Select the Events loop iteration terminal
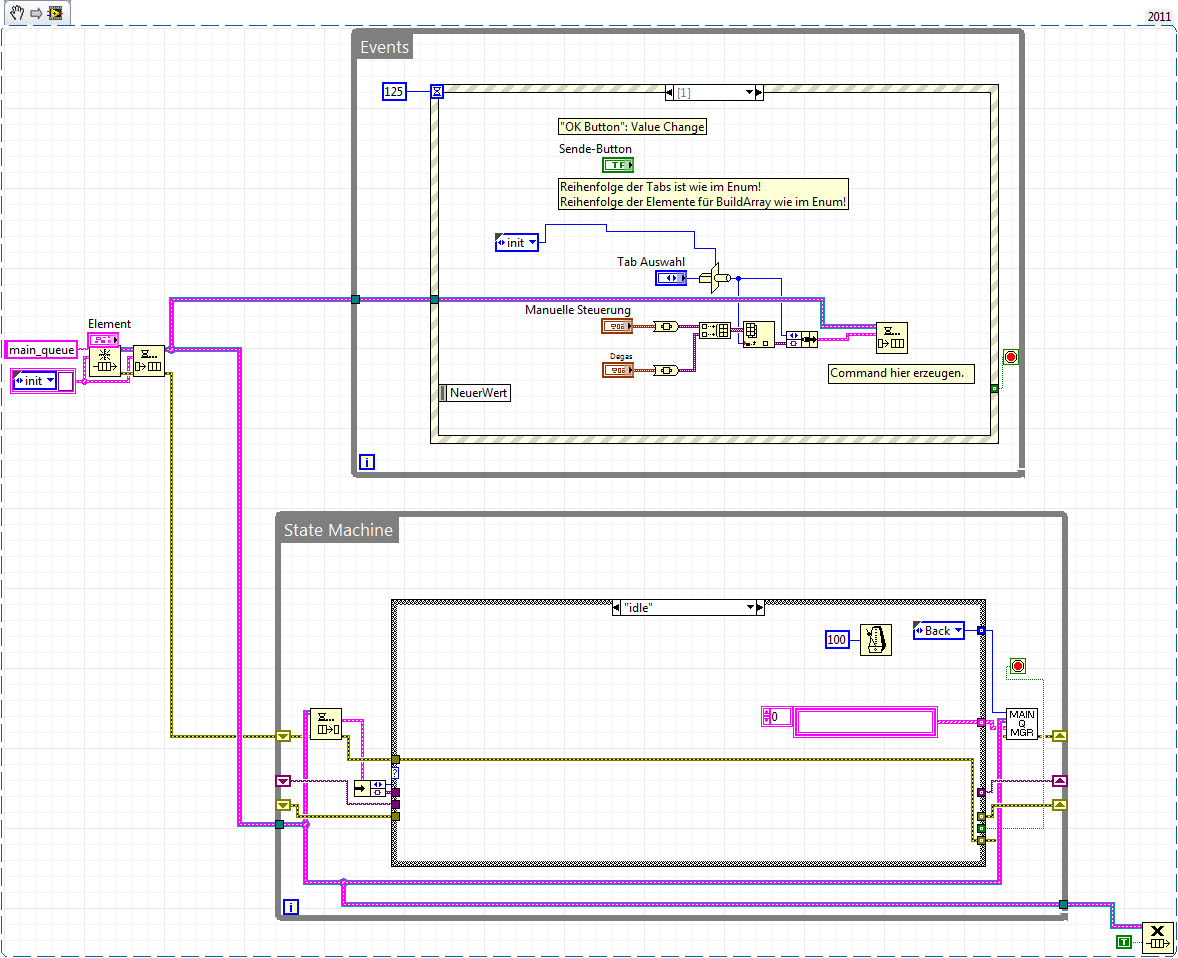Image resolution: width=1178 pixels, height=958 pixels. [x=366, y=461]
